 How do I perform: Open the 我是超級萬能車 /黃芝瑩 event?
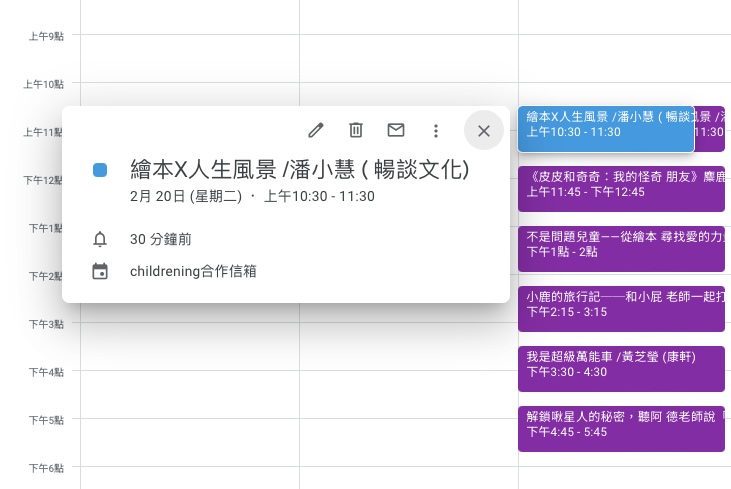tap(620, 363)
